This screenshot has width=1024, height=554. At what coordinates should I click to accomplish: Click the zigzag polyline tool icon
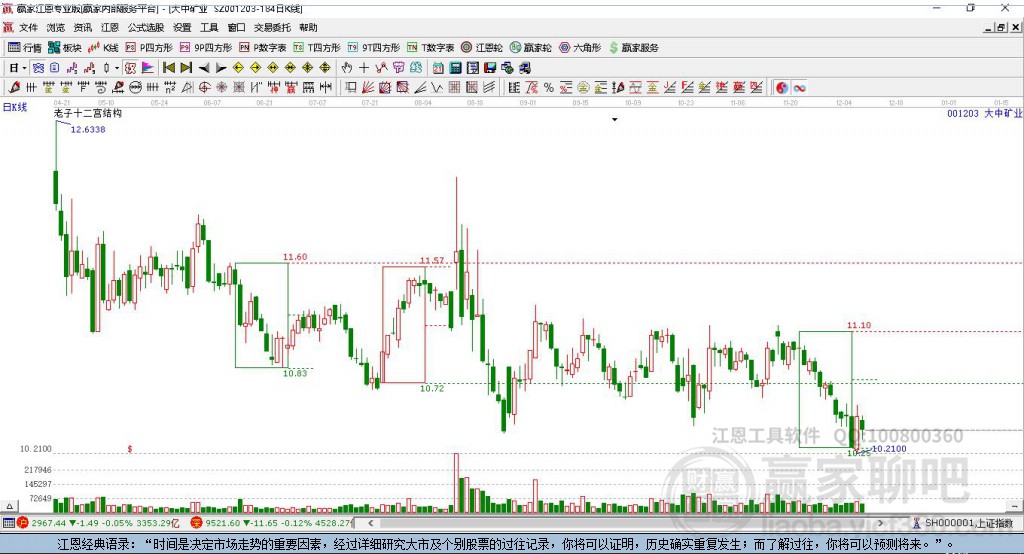pos(437,88)
